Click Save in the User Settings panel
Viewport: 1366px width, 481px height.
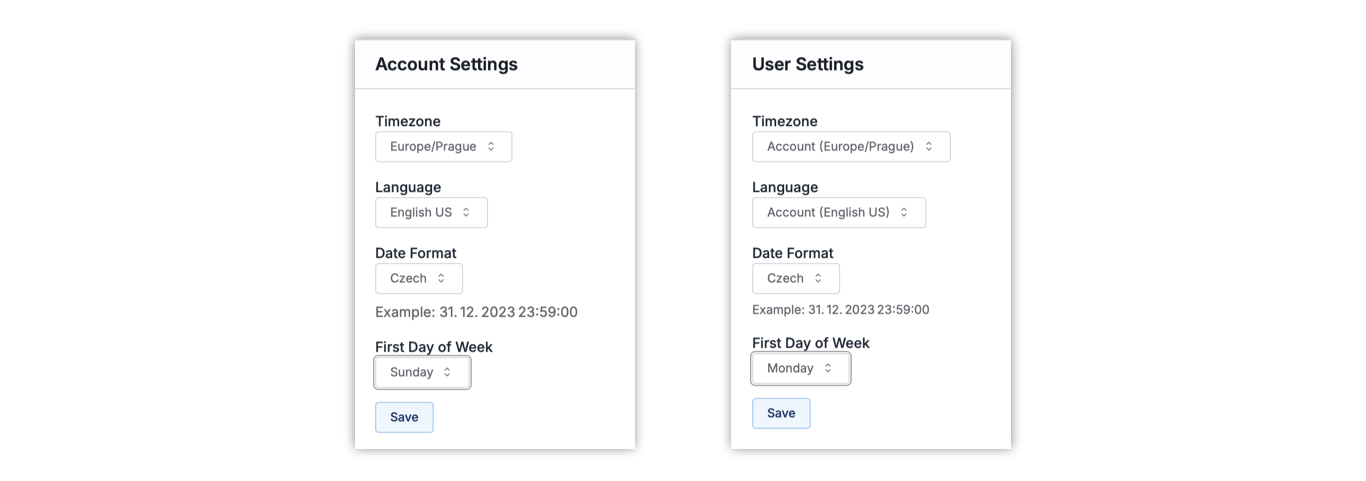781,413
